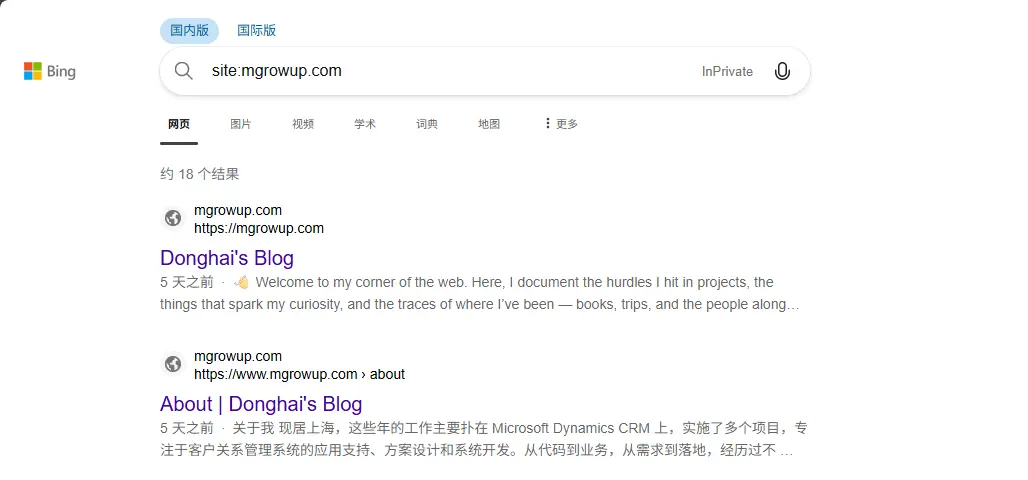Screen dimensions: 1028x480
Task: Select the 视频 tab
Action: coord(303,124)
